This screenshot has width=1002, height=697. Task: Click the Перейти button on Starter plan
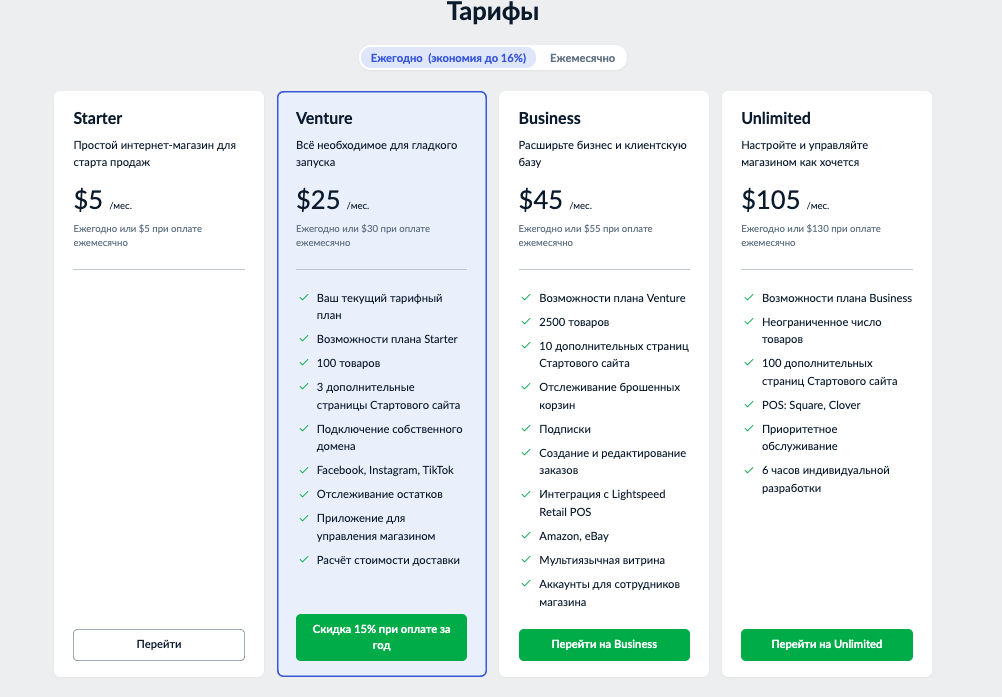click(x=159, y=645)
